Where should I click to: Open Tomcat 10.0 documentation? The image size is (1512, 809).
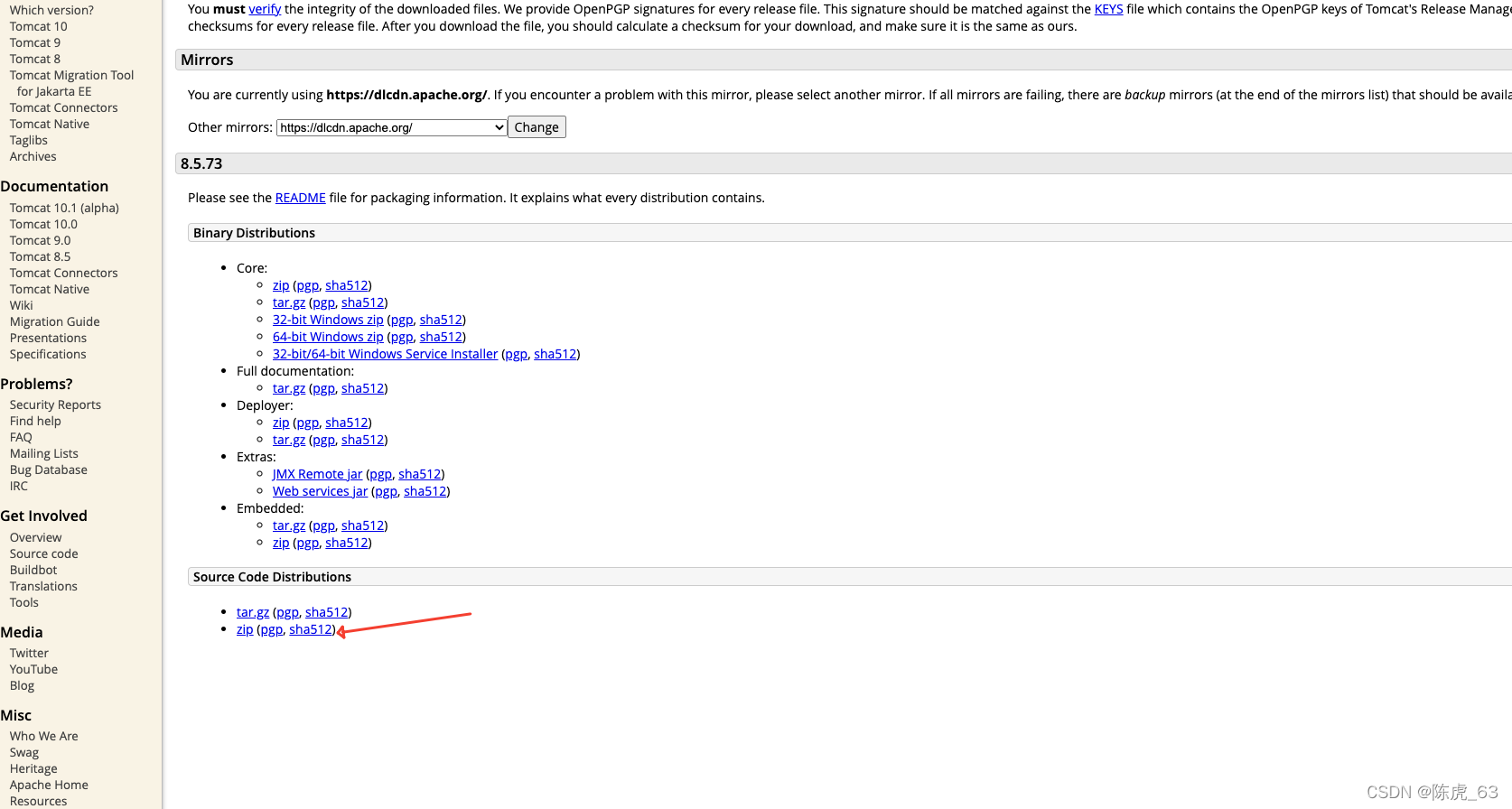(43, 224)
